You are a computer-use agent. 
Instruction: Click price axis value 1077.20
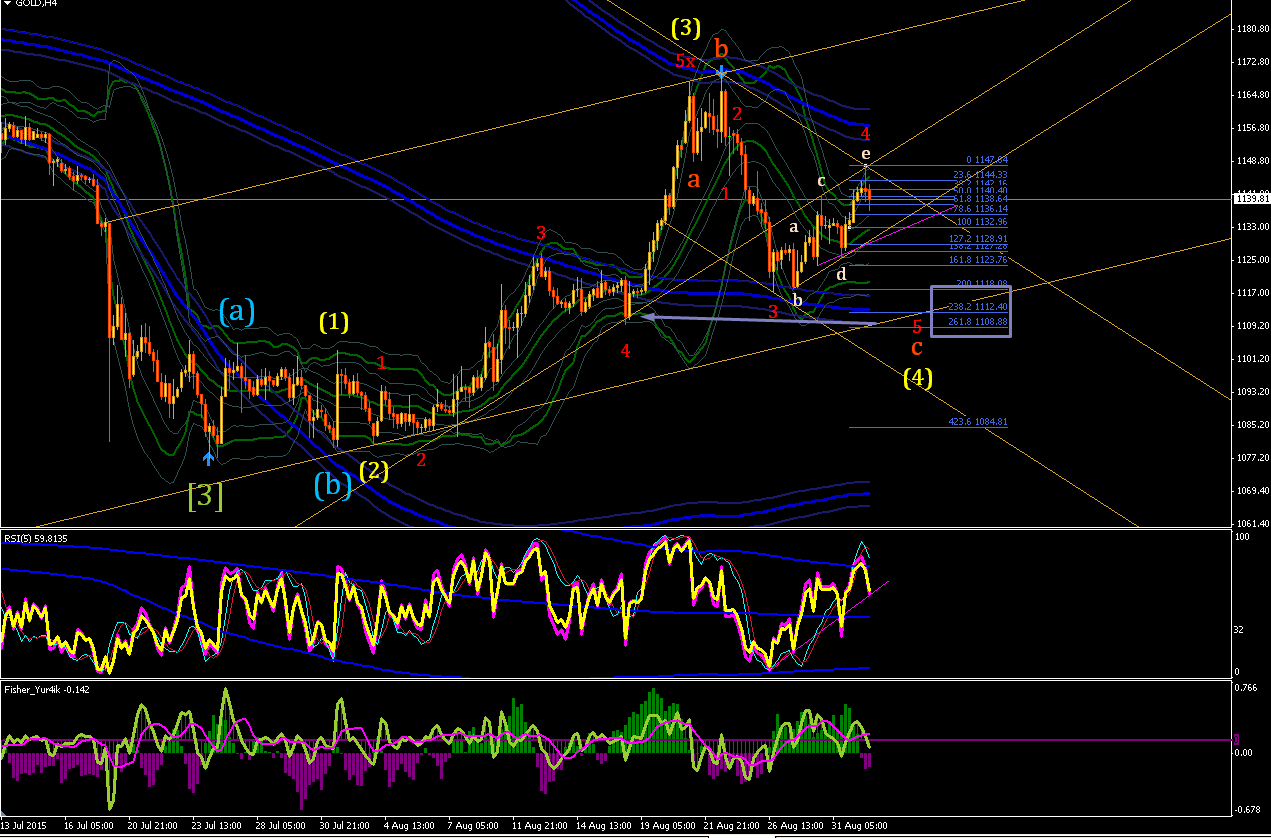pyautogui.click(x=1252, y=457)
